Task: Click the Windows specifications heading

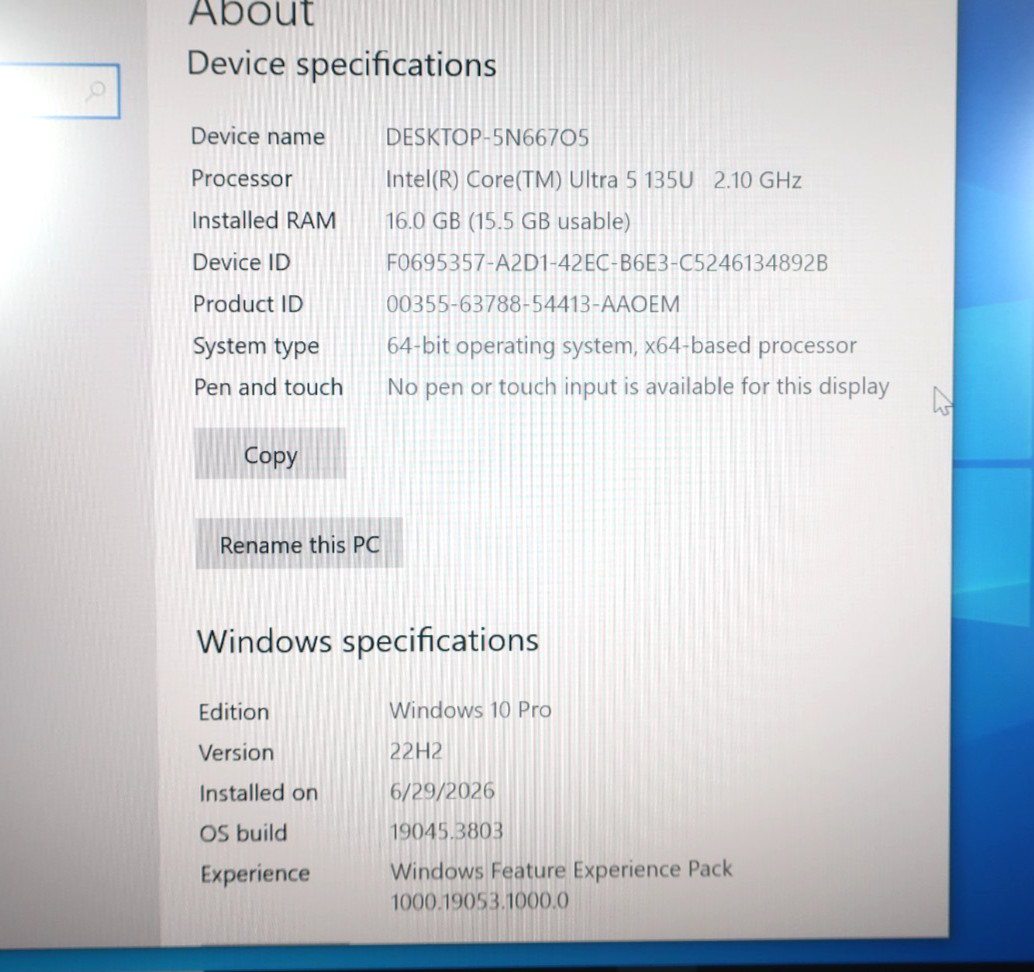Action: point(368,641)
